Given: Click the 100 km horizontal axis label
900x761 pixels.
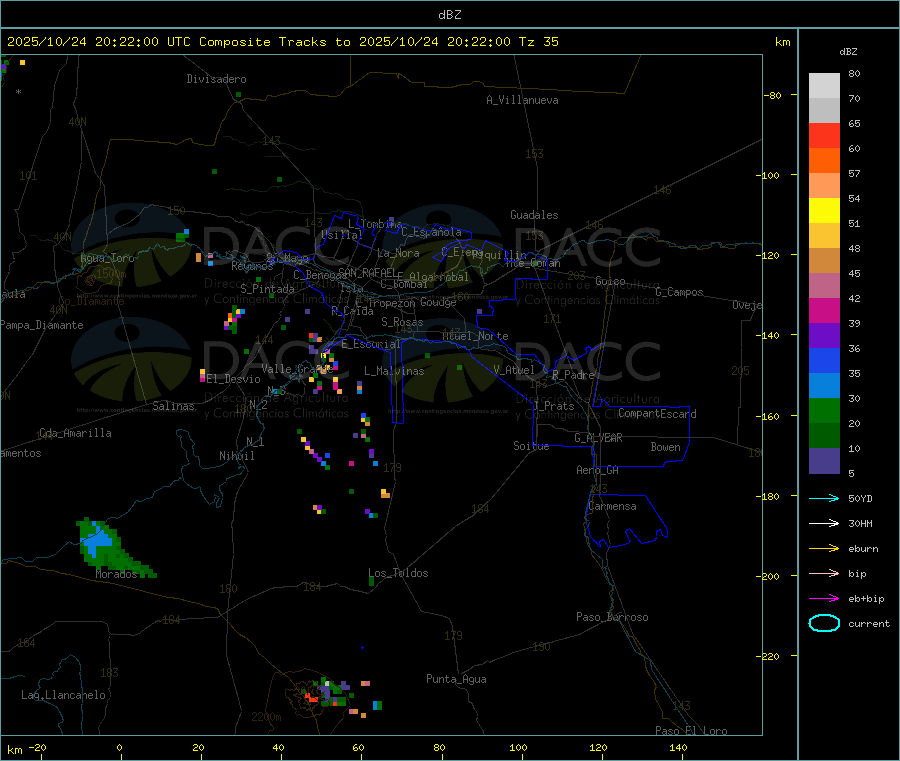Looking at the screenshot, I should pos(518,747).
